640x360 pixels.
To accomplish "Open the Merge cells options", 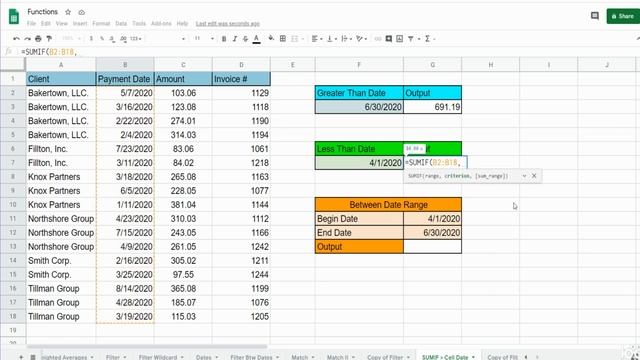I will (x=297, y=39).
